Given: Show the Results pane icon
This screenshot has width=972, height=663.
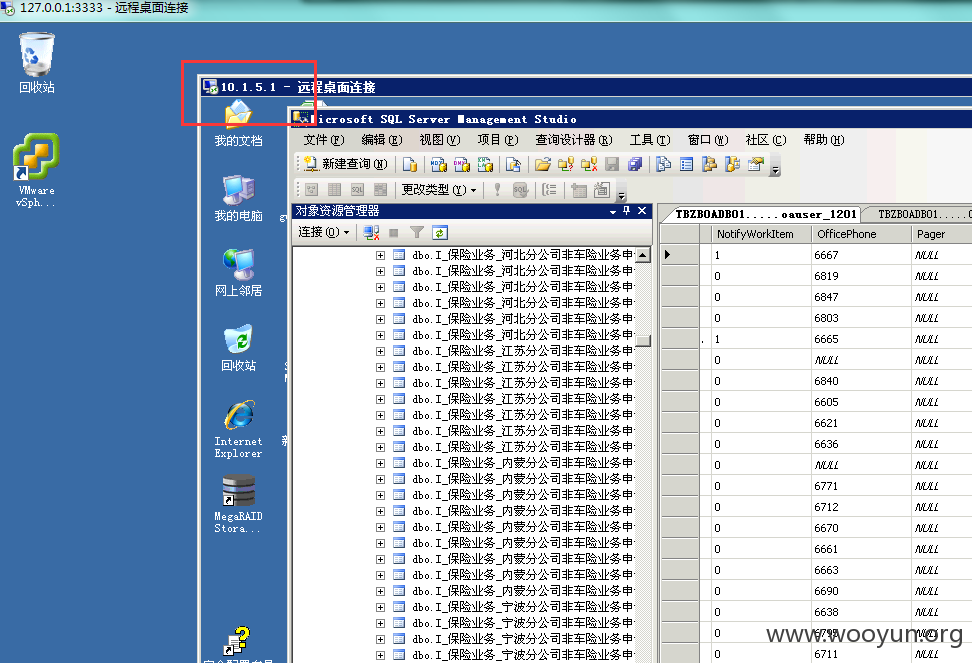Looking at the screenshot, I should pyautogui.click(x=381, y=190).
